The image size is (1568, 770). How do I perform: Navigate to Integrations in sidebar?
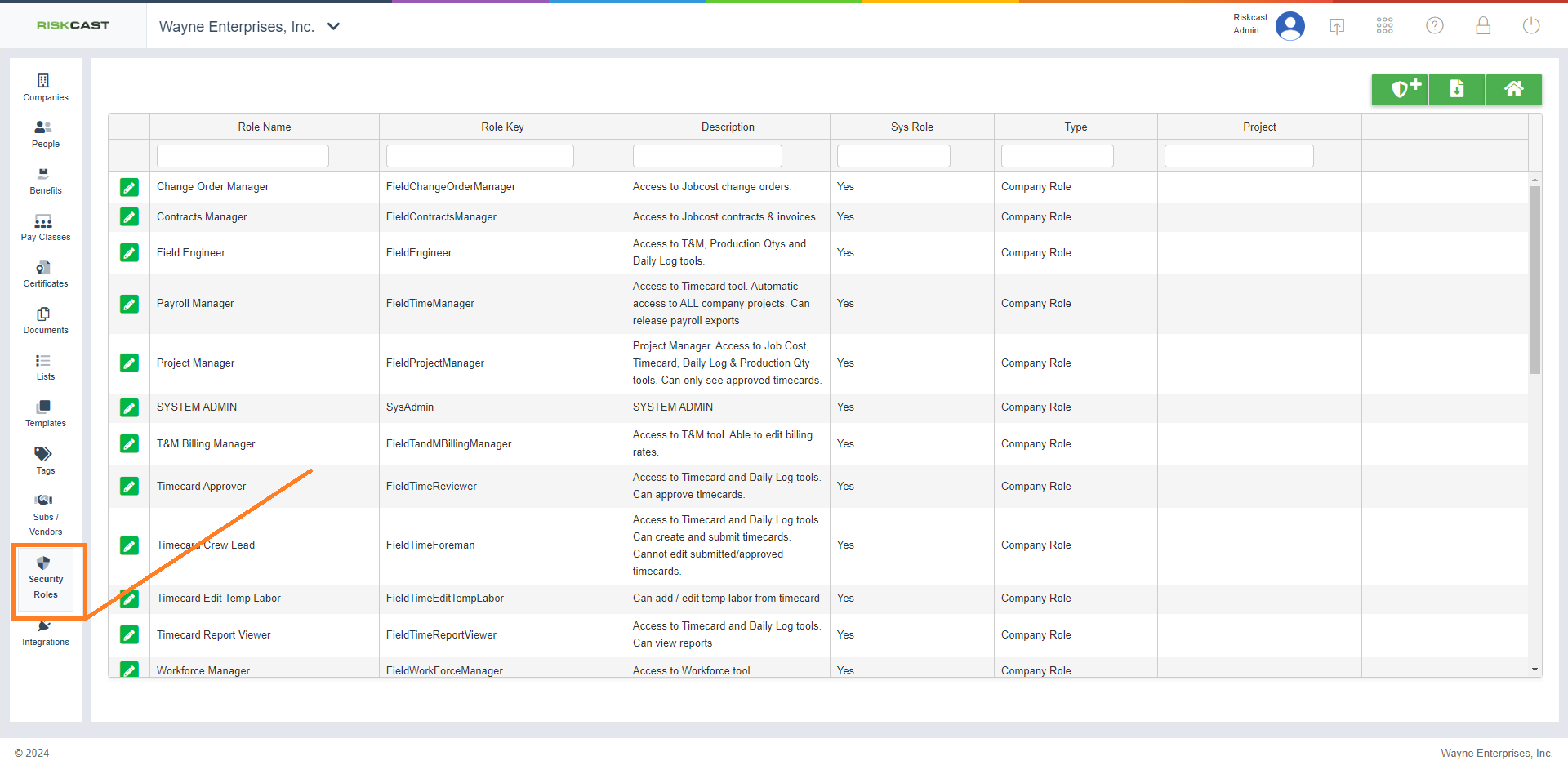pyautogui.click(x=45, y=633)
